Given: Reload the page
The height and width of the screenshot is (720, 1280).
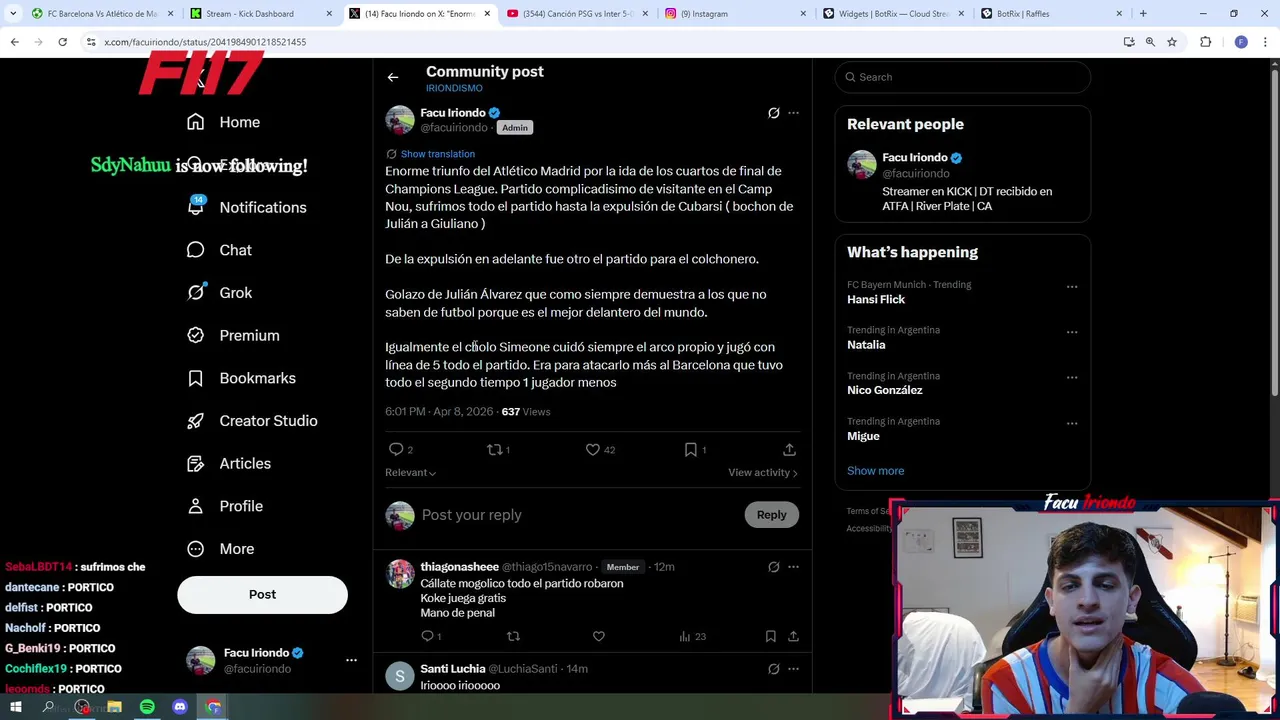Looking at the screenshot, I should point(62,42).
